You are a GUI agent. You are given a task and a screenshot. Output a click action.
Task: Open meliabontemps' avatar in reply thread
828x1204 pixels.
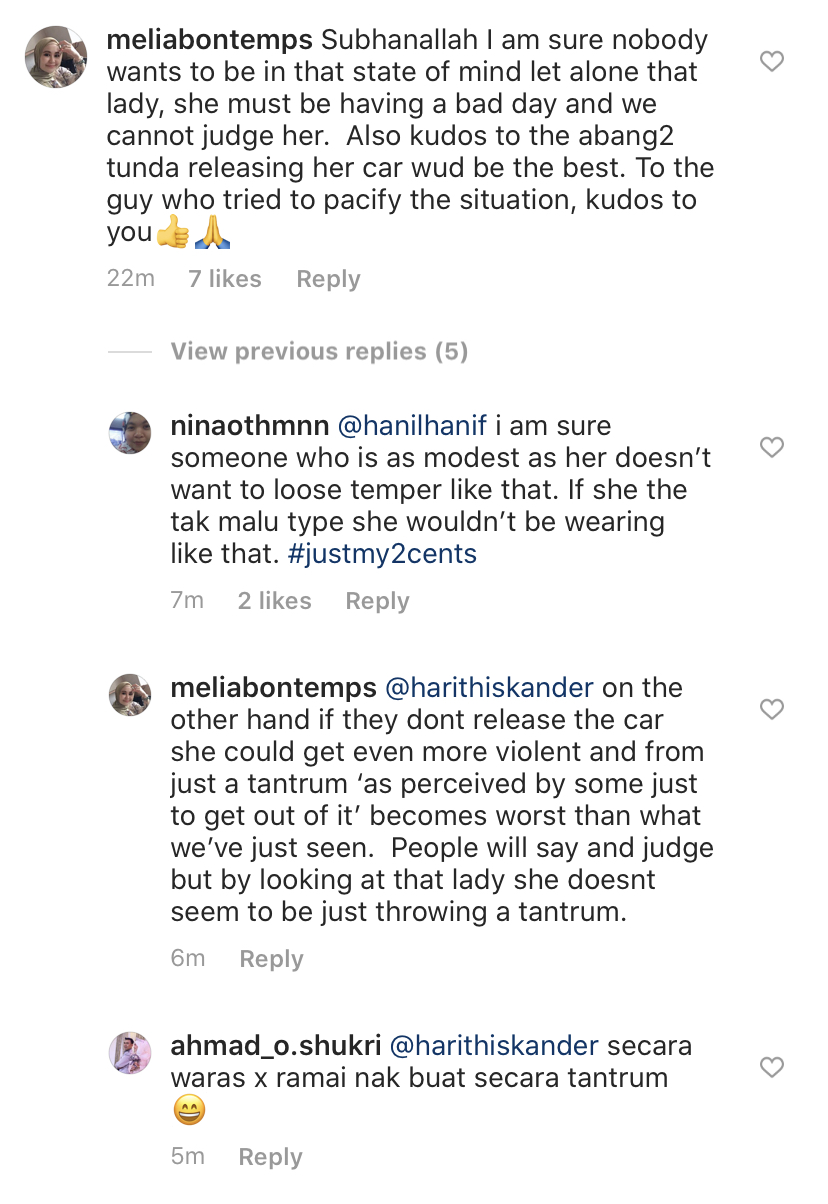[130, 695]
